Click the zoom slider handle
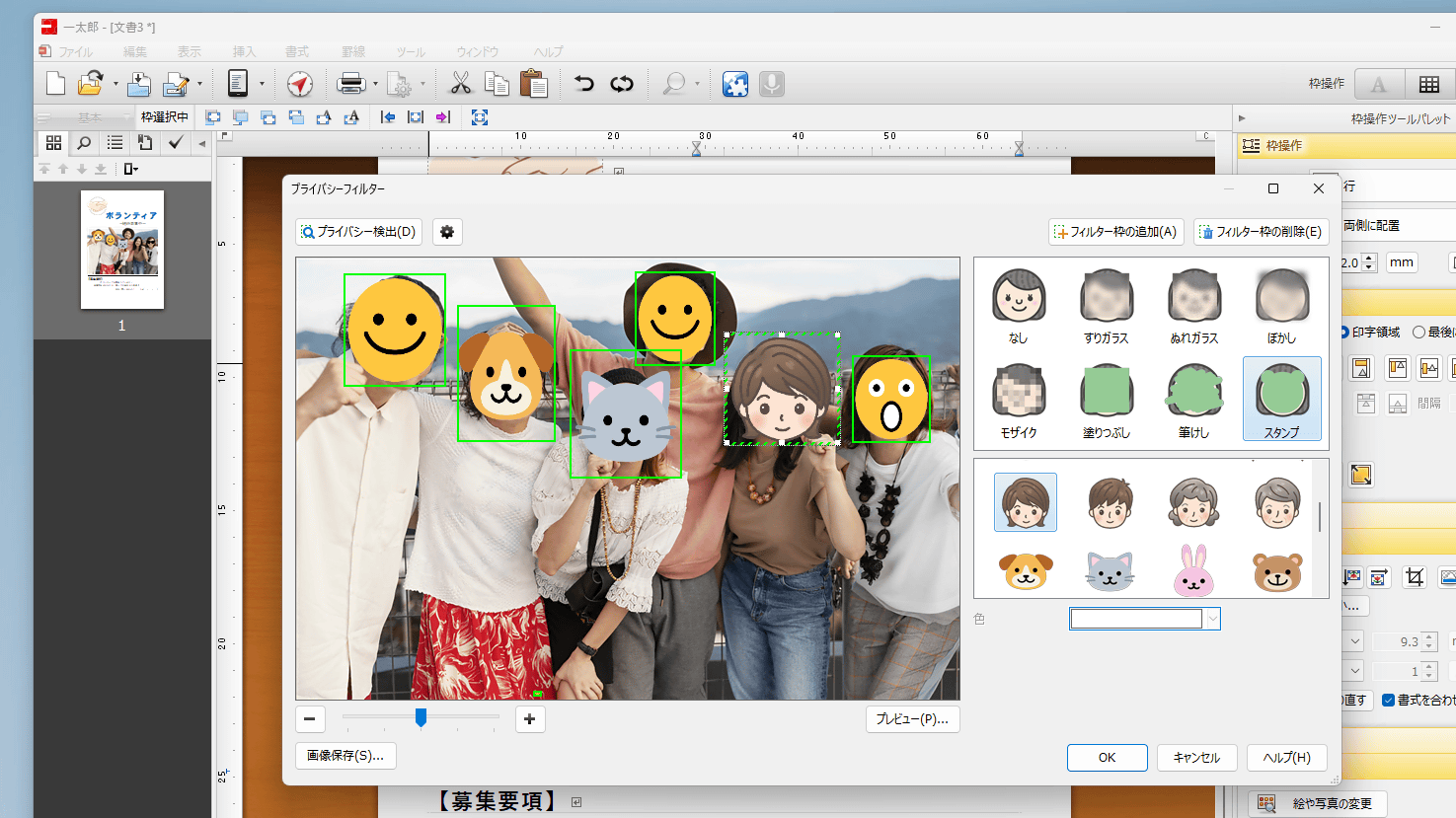The image size is (1456, 818). point(421,717)
